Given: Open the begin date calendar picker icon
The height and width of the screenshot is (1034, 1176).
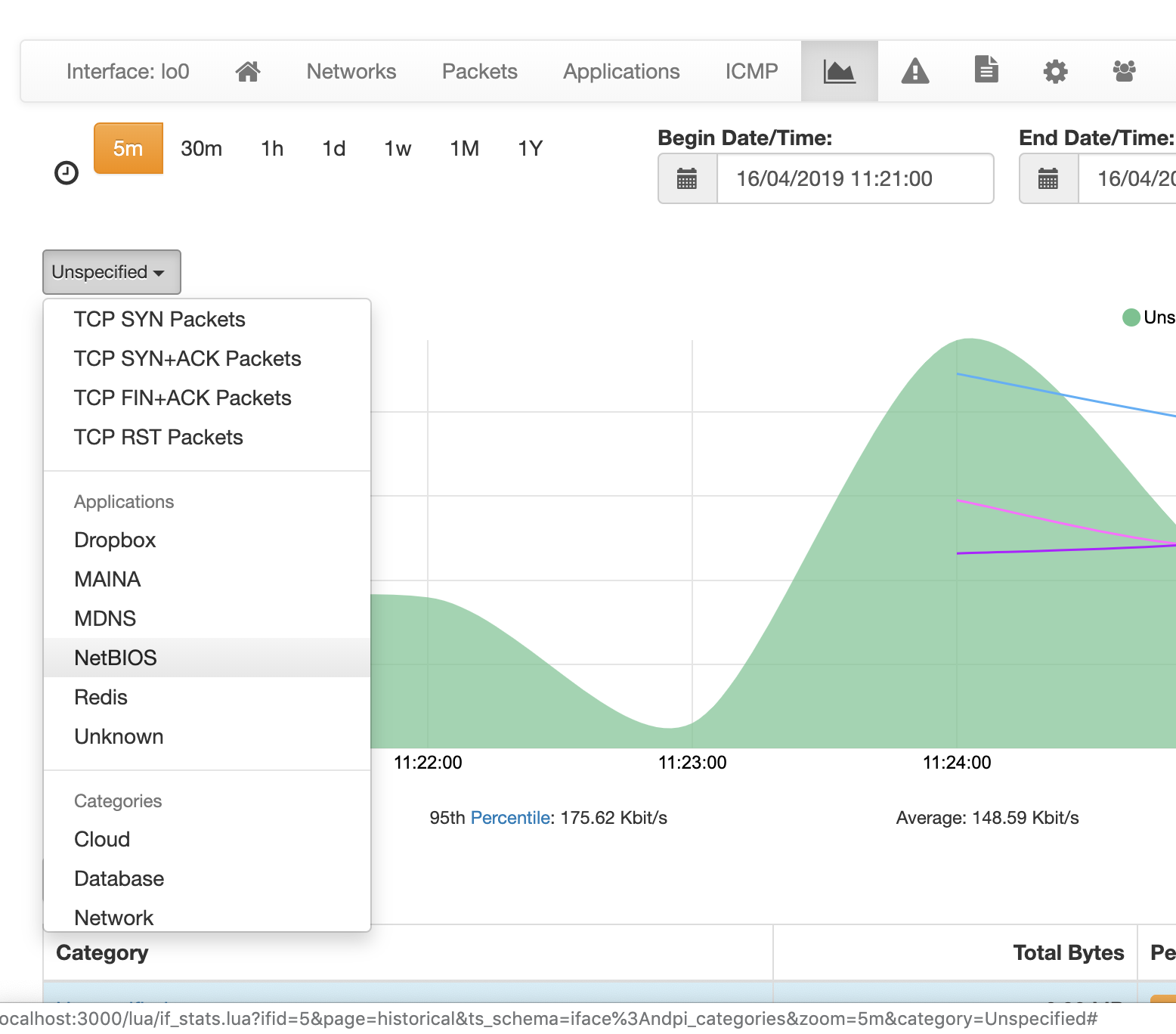Looking at the screenshot, I should 686,178.
